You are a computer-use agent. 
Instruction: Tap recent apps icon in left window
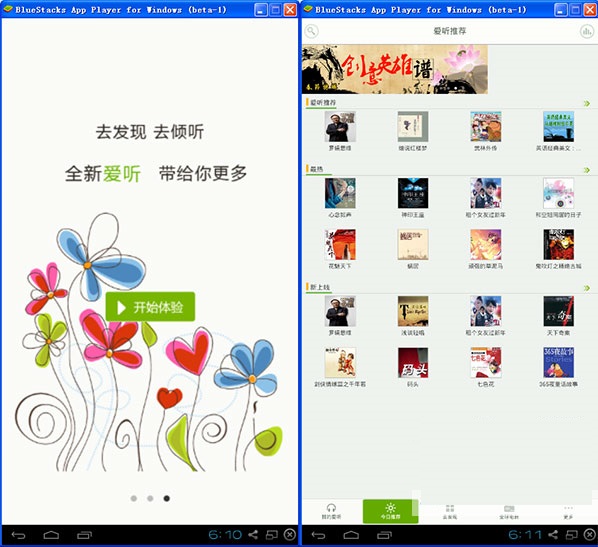pyautogui.click(x=84, y=535)
